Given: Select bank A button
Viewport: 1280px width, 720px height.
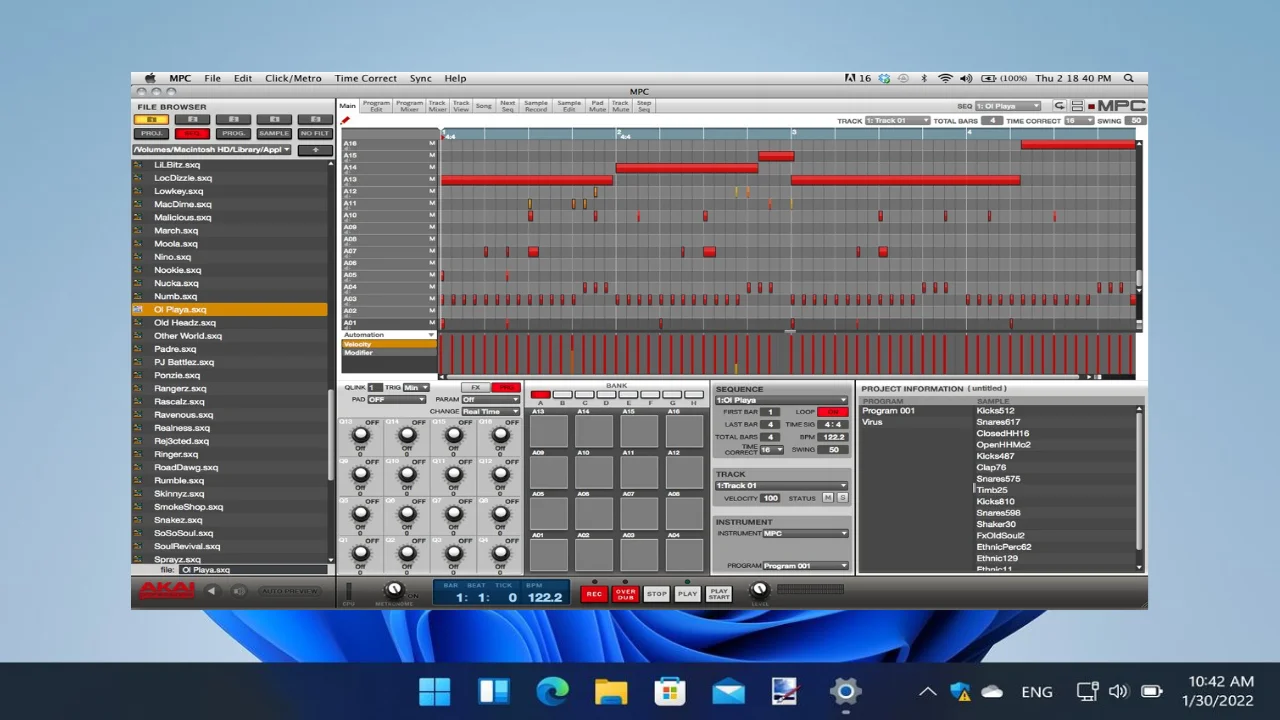Looking at the screenshot, I should (540, 396).
